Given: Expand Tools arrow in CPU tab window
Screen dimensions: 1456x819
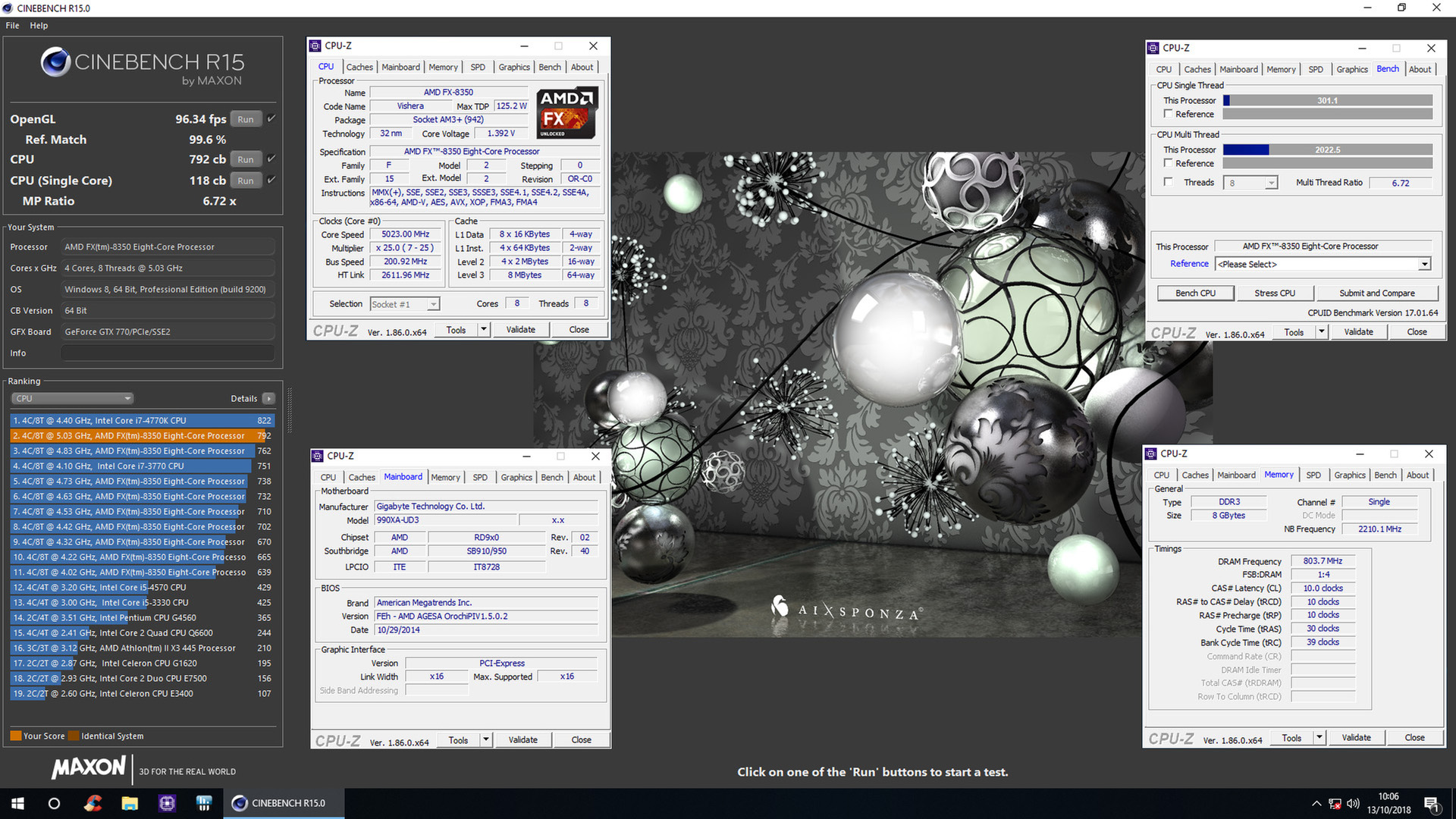Looking at the screenshot, I should (x=484, y=330).
